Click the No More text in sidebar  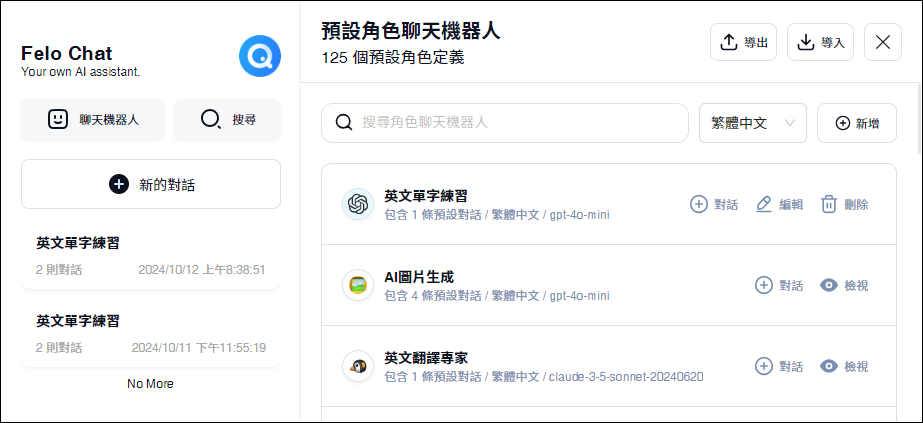point(150,384)
